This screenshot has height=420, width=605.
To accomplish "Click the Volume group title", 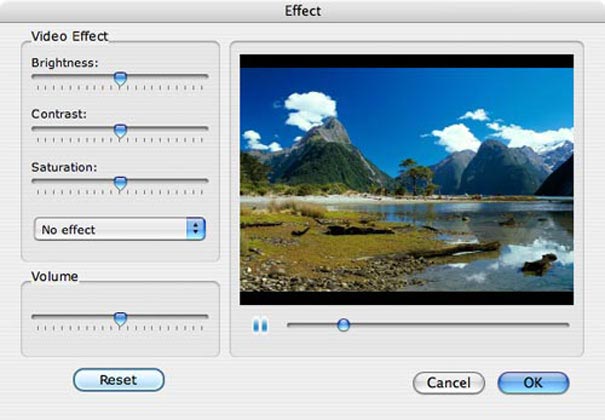I will point(54,277).
